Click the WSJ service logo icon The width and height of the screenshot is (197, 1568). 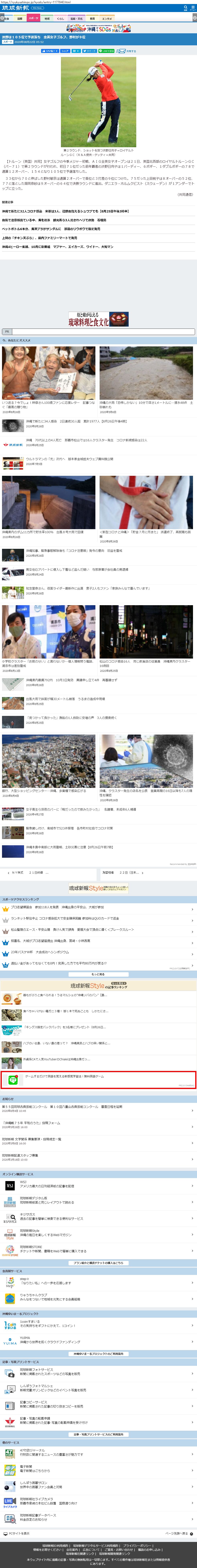click(10, 1186)
